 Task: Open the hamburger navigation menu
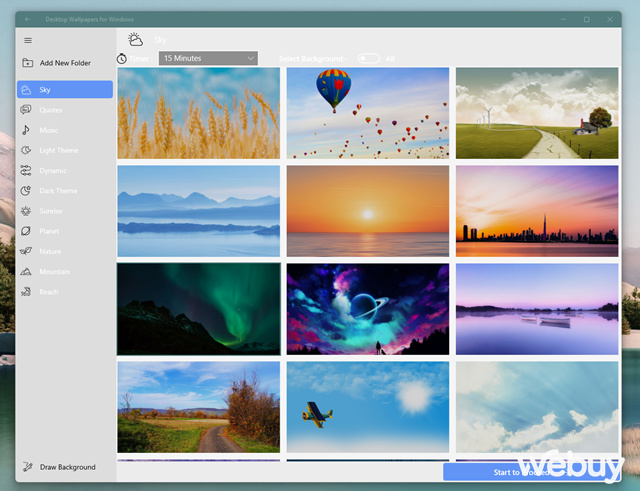[28, 40]
